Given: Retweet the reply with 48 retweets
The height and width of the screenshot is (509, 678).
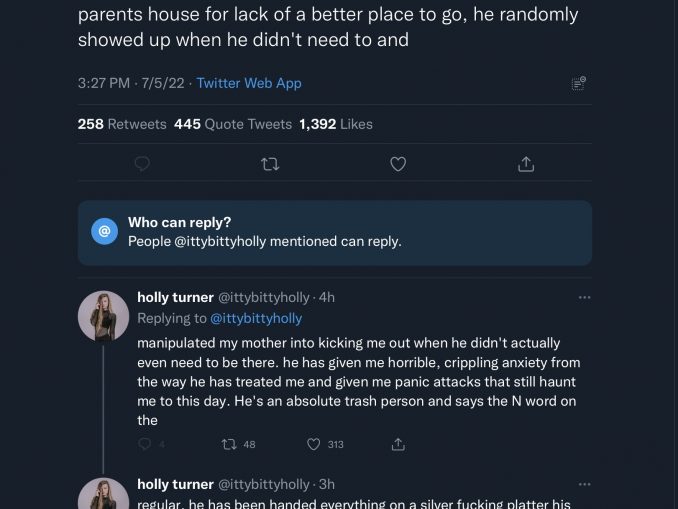Looking at the screenshot, I should pyautogui.click(x=228, y=444).
